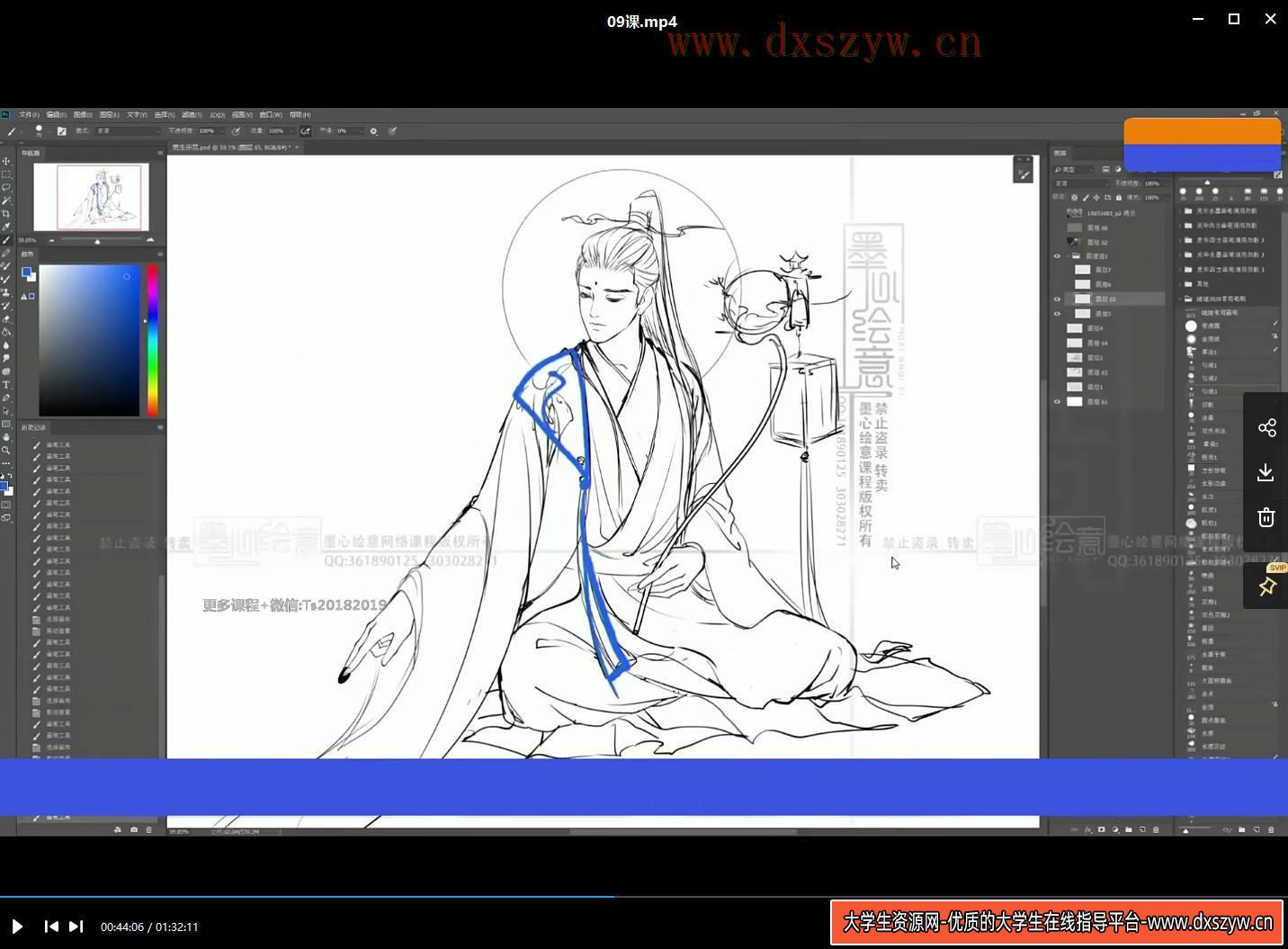Skip to next video
The image size is (1288, 949).
pyautogui.click(x=76, y=926)
